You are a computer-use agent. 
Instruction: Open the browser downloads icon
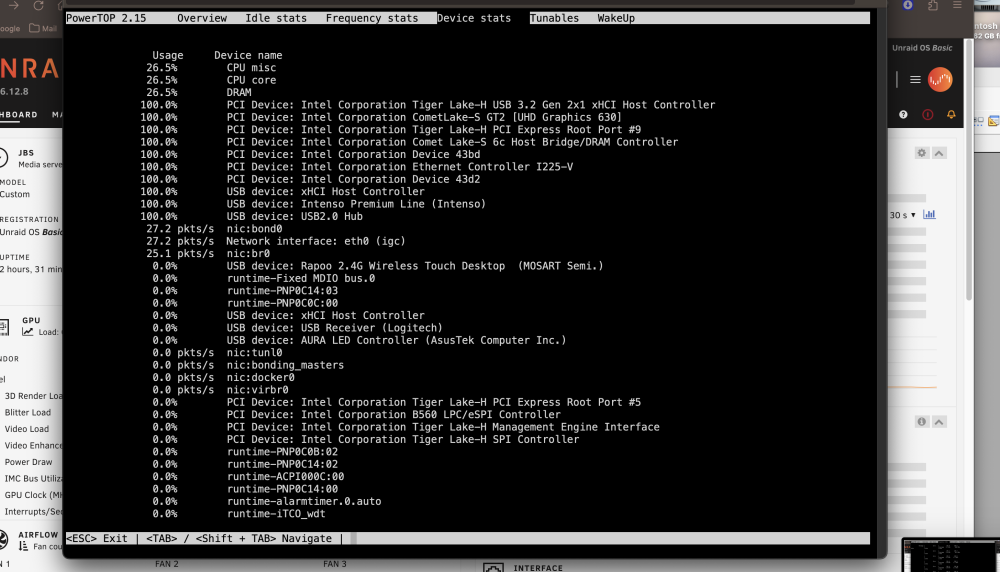pyautogui.click(x=908, y=5)
